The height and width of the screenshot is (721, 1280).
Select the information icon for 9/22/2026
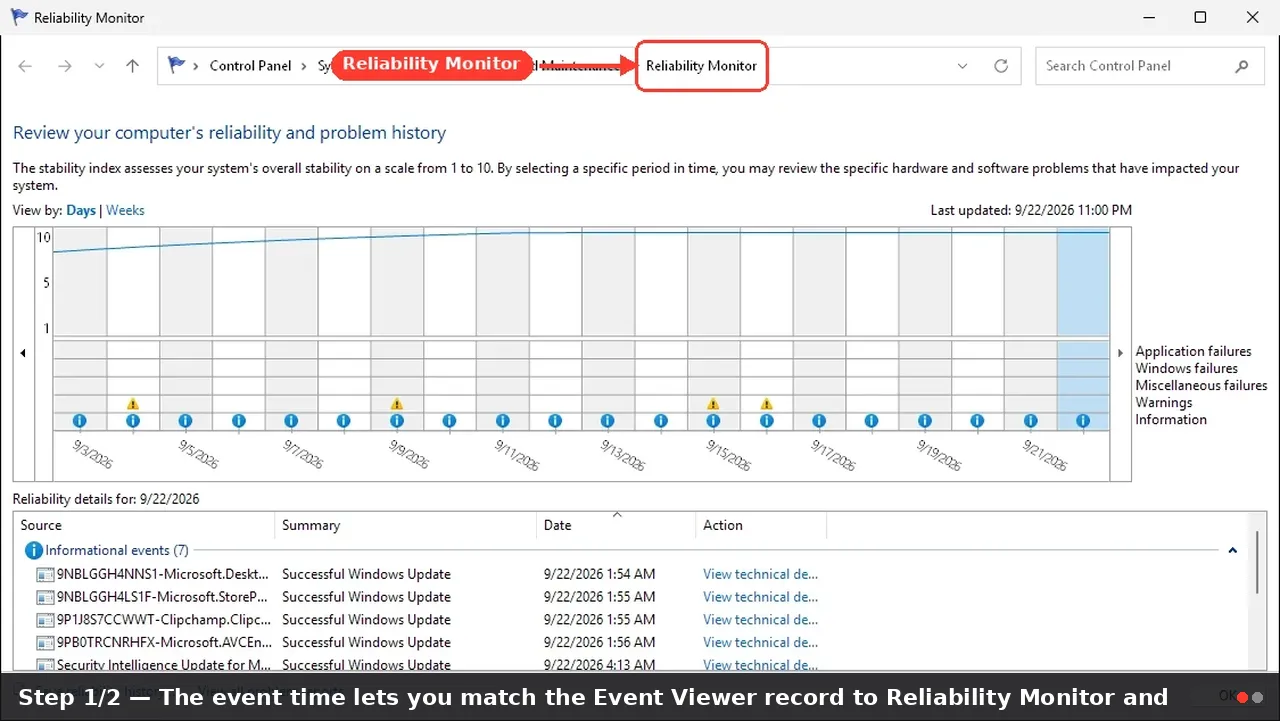pos(1083,421)
